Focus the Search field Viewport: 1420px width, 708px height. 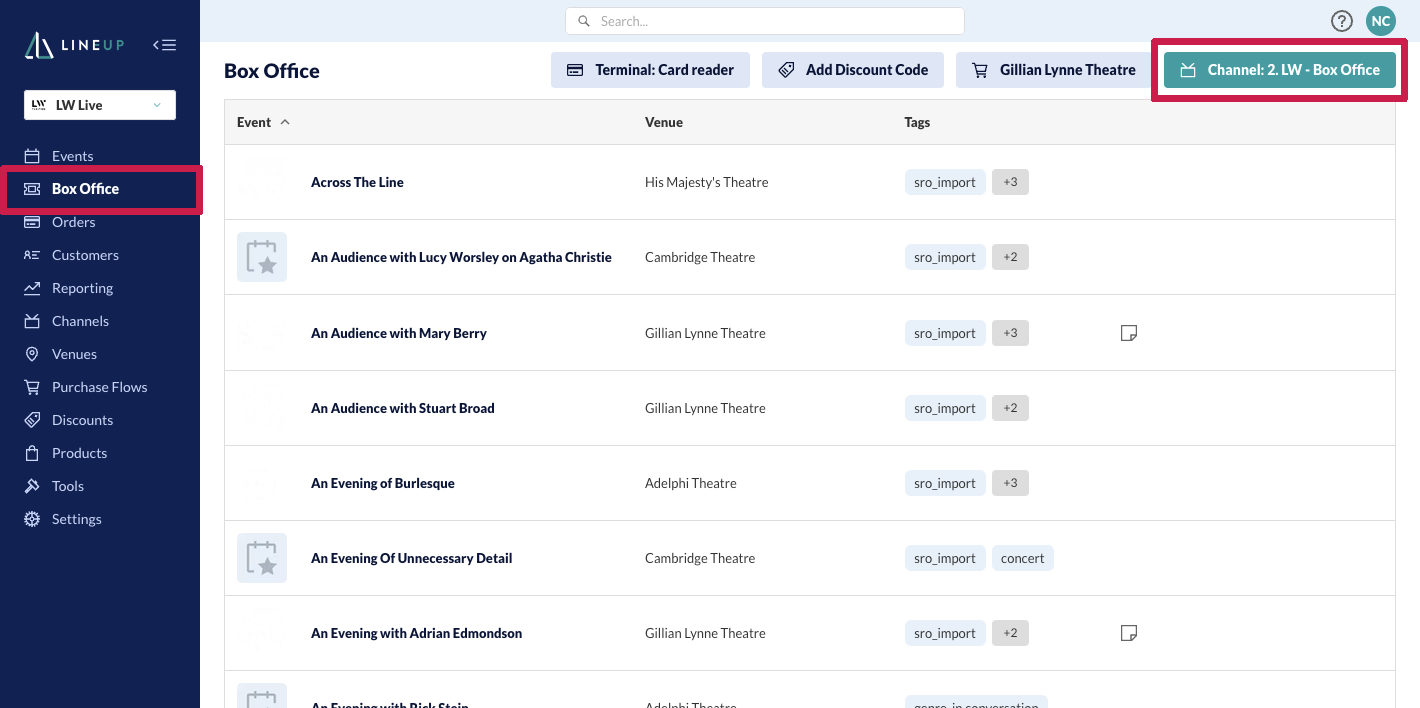[765, 21]
